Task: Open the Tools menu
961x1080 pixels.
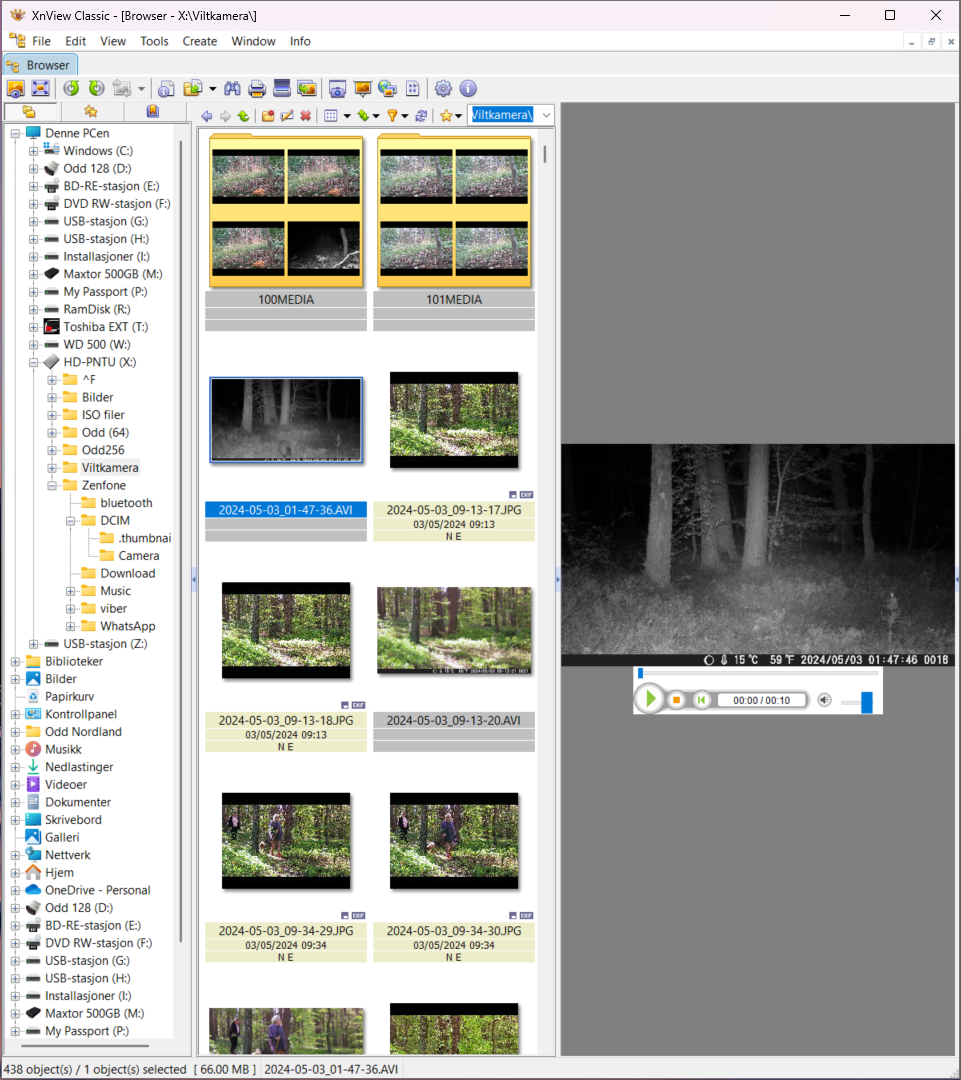Action: click(x=154, y=41)
